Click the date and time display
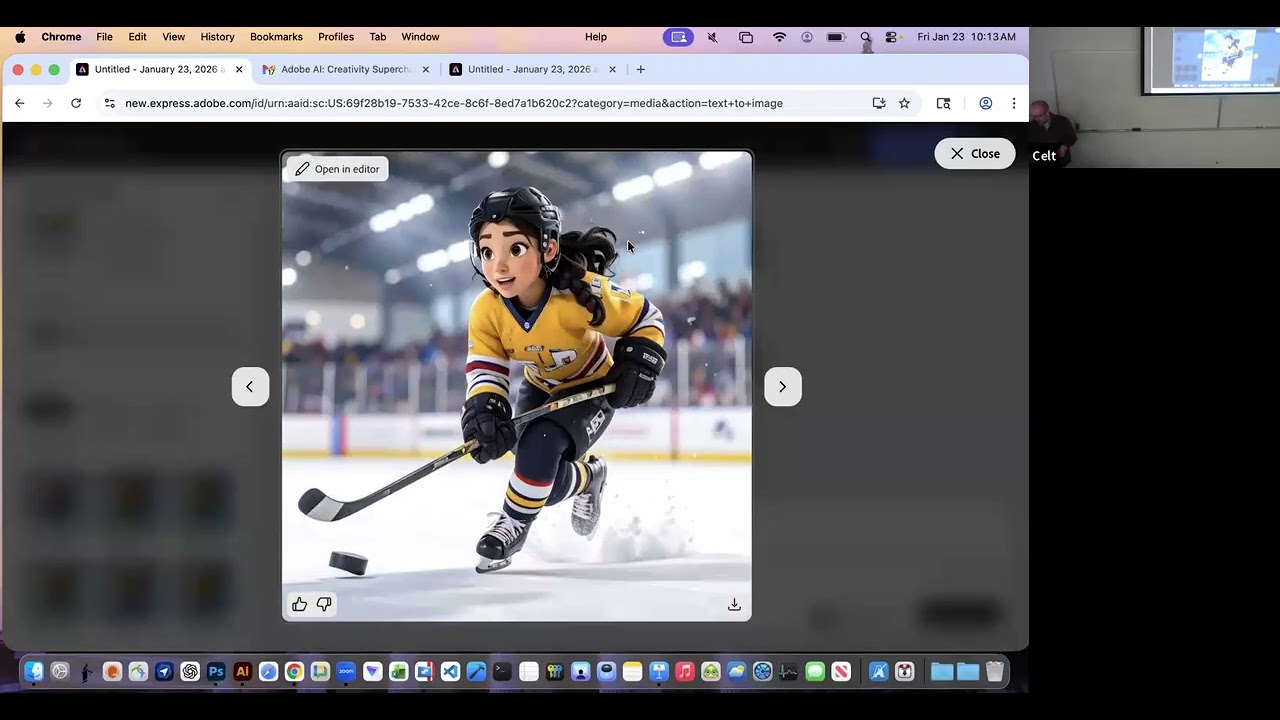The width and height of the screenshot is (1280, 720). pos(966,37)
